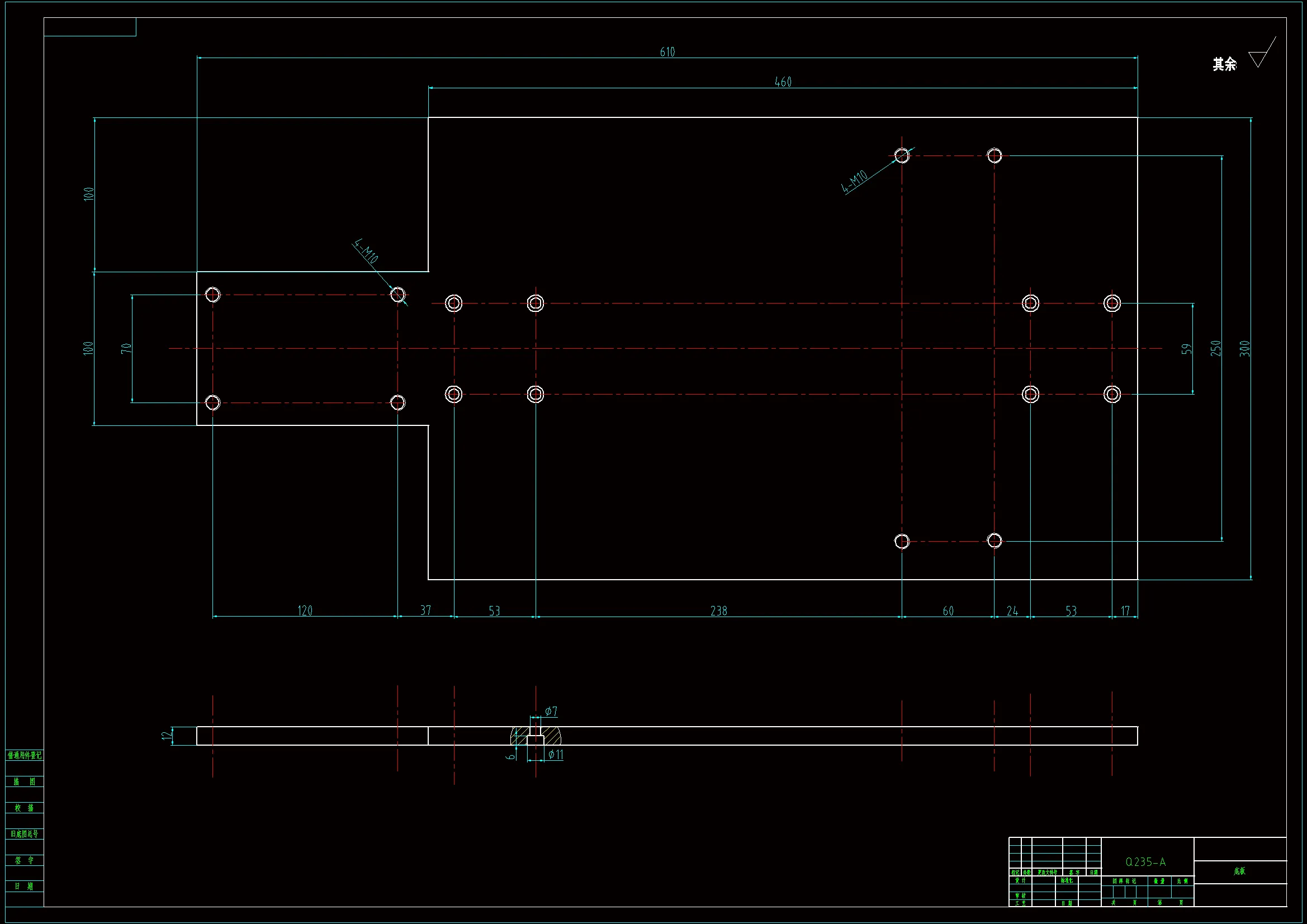The image size is (1307, 924).
Task: Click the Q235-A material text
Action: tap(1145, 862)
